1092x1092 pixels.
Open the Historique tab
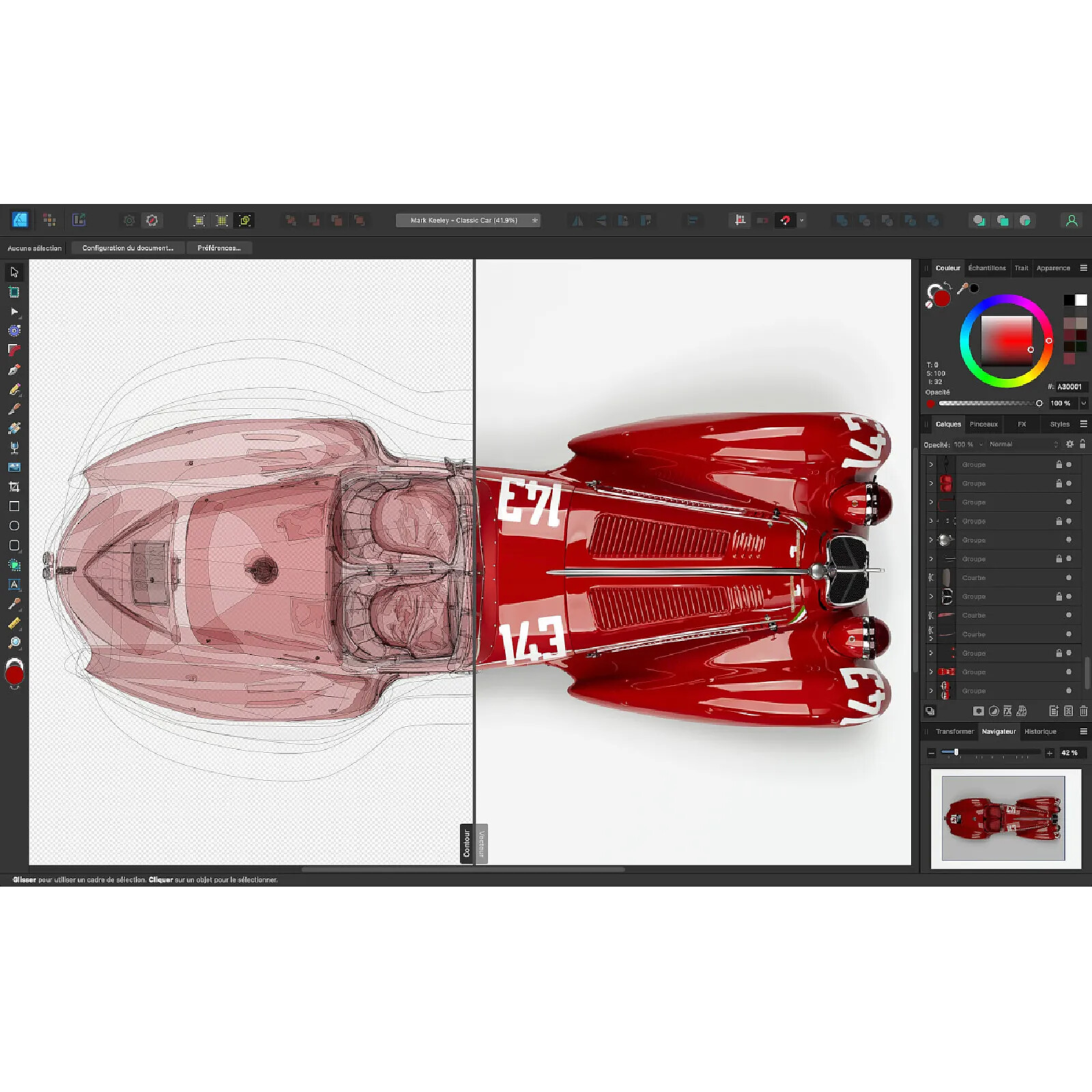tap(1040, 732)
